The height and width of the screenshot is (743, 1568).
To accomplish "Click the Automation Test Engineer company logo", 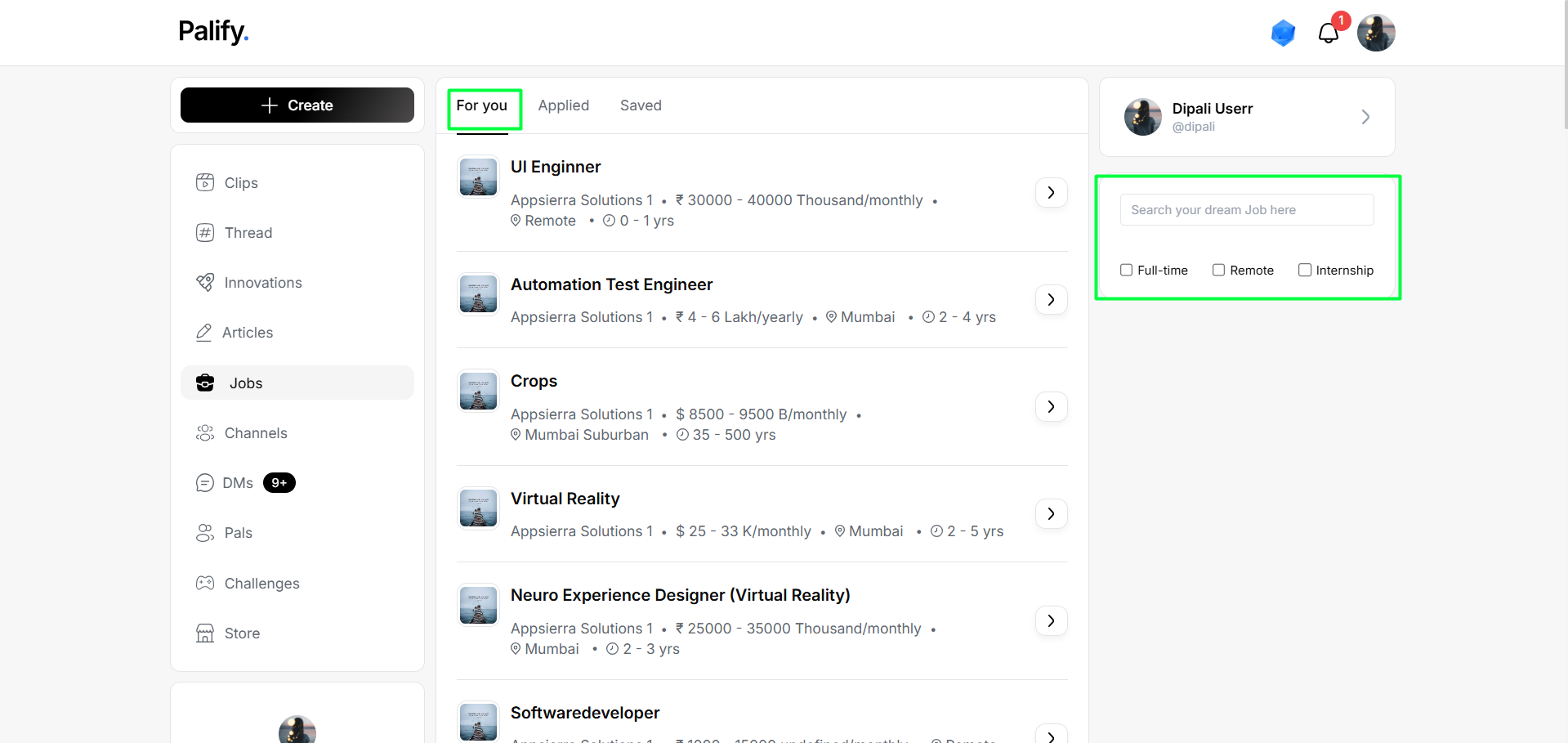I will (478, 294).
